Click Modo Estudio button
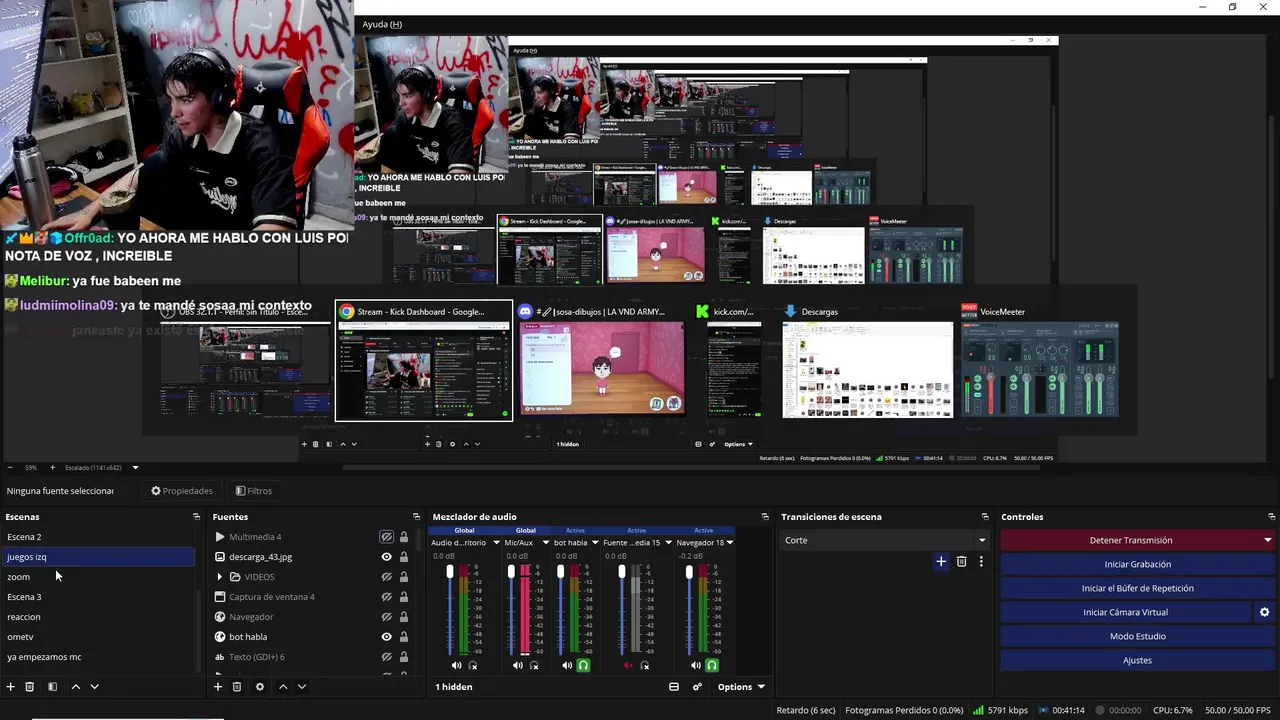 (1138, 636)
